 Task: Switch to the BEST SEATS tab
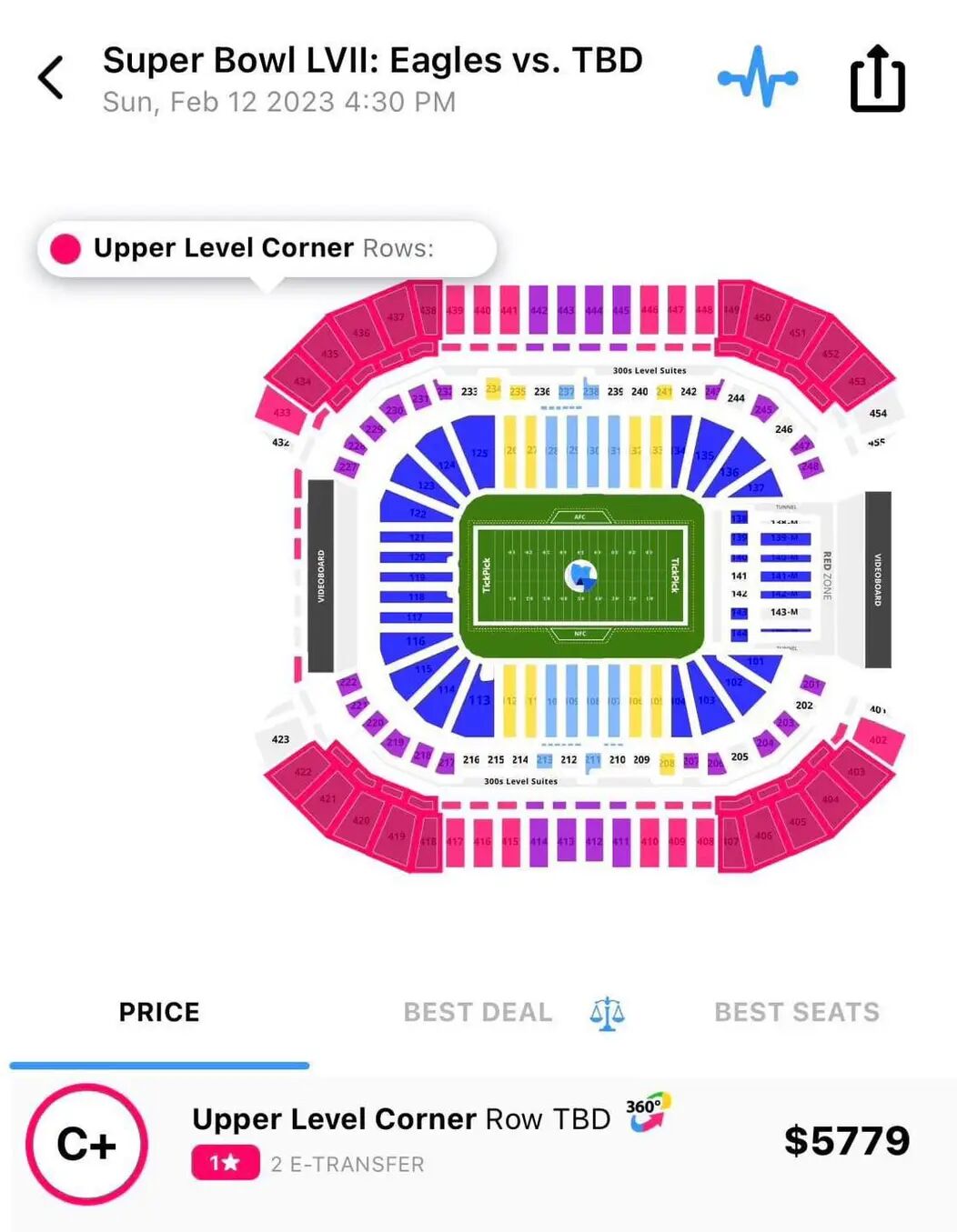click(x=797, y=1012)
